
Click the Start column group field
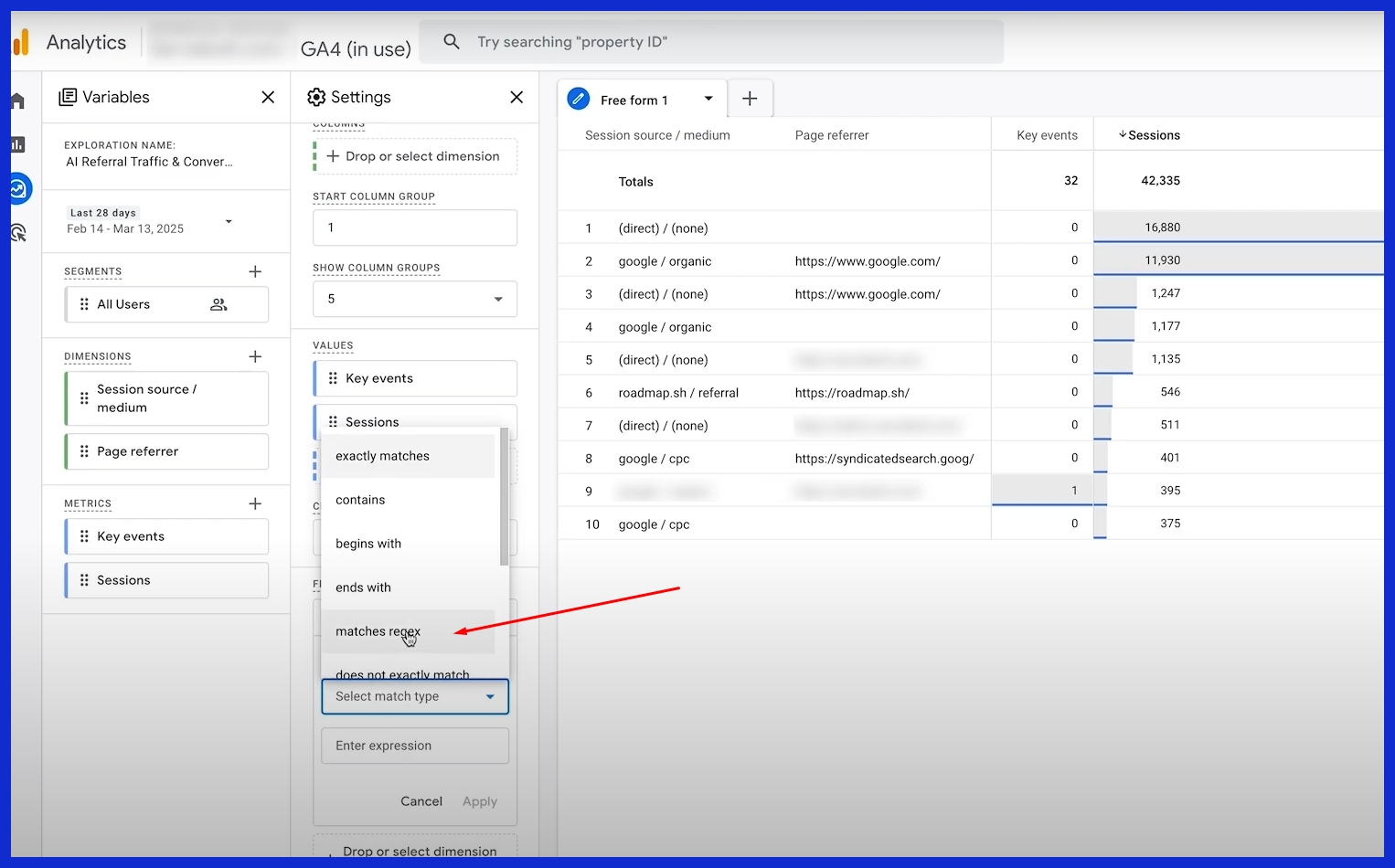point(415,228)
